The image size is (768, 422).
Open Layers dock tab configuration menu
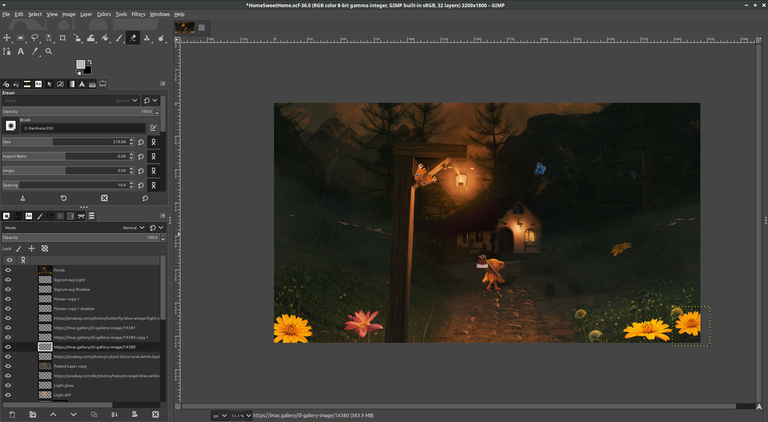163,215
